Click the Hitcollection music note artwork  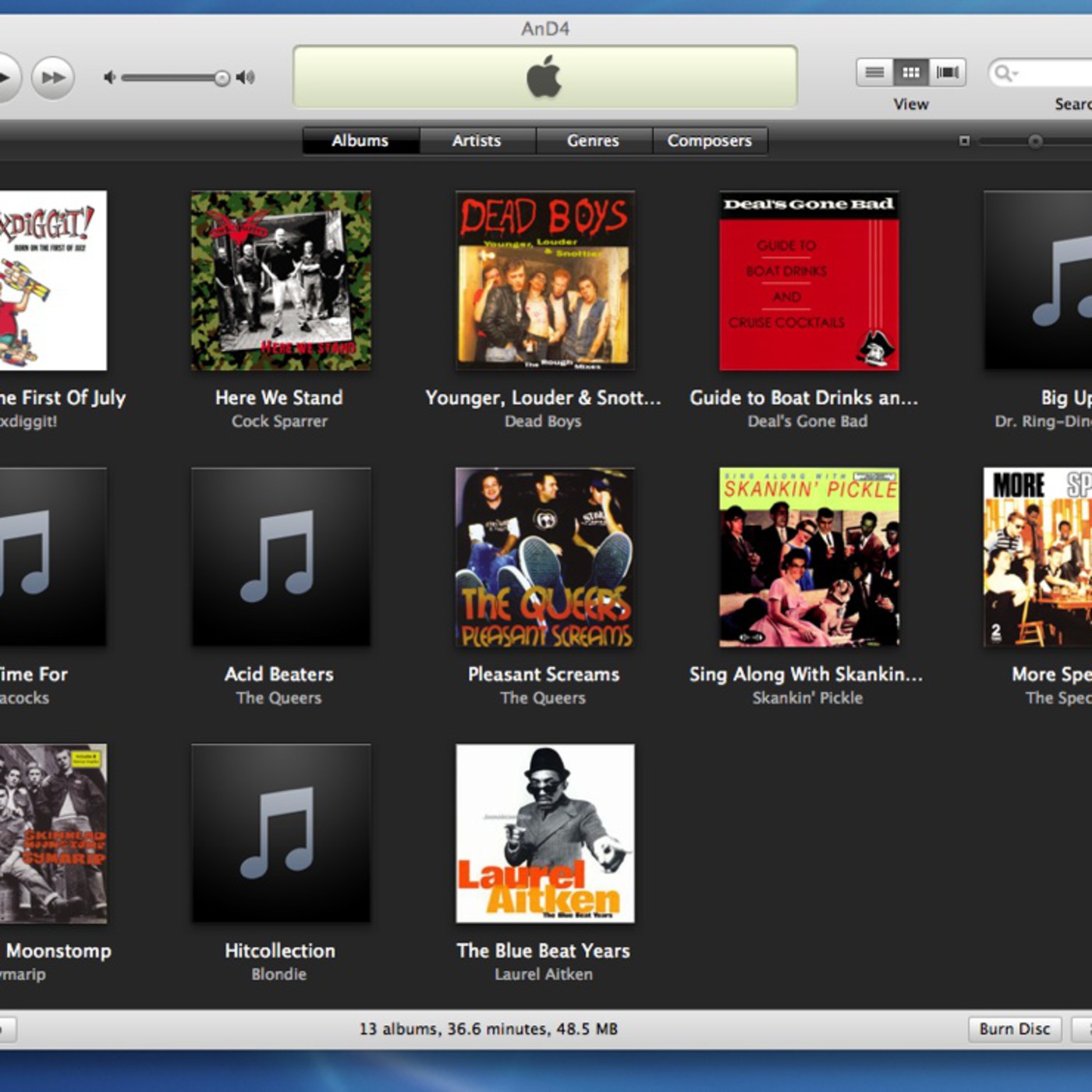click(281, 833)
